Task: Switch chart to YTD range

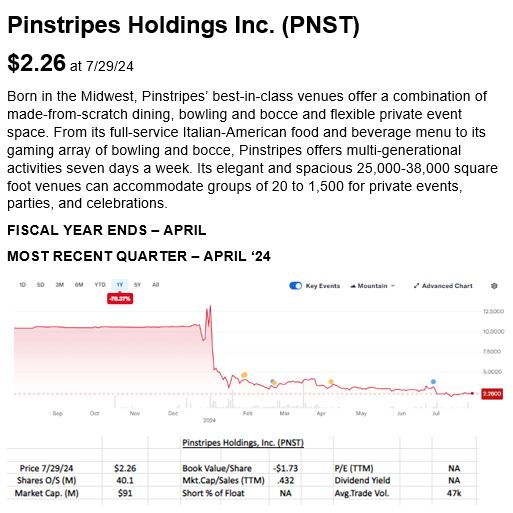Action: click(100, 285)
